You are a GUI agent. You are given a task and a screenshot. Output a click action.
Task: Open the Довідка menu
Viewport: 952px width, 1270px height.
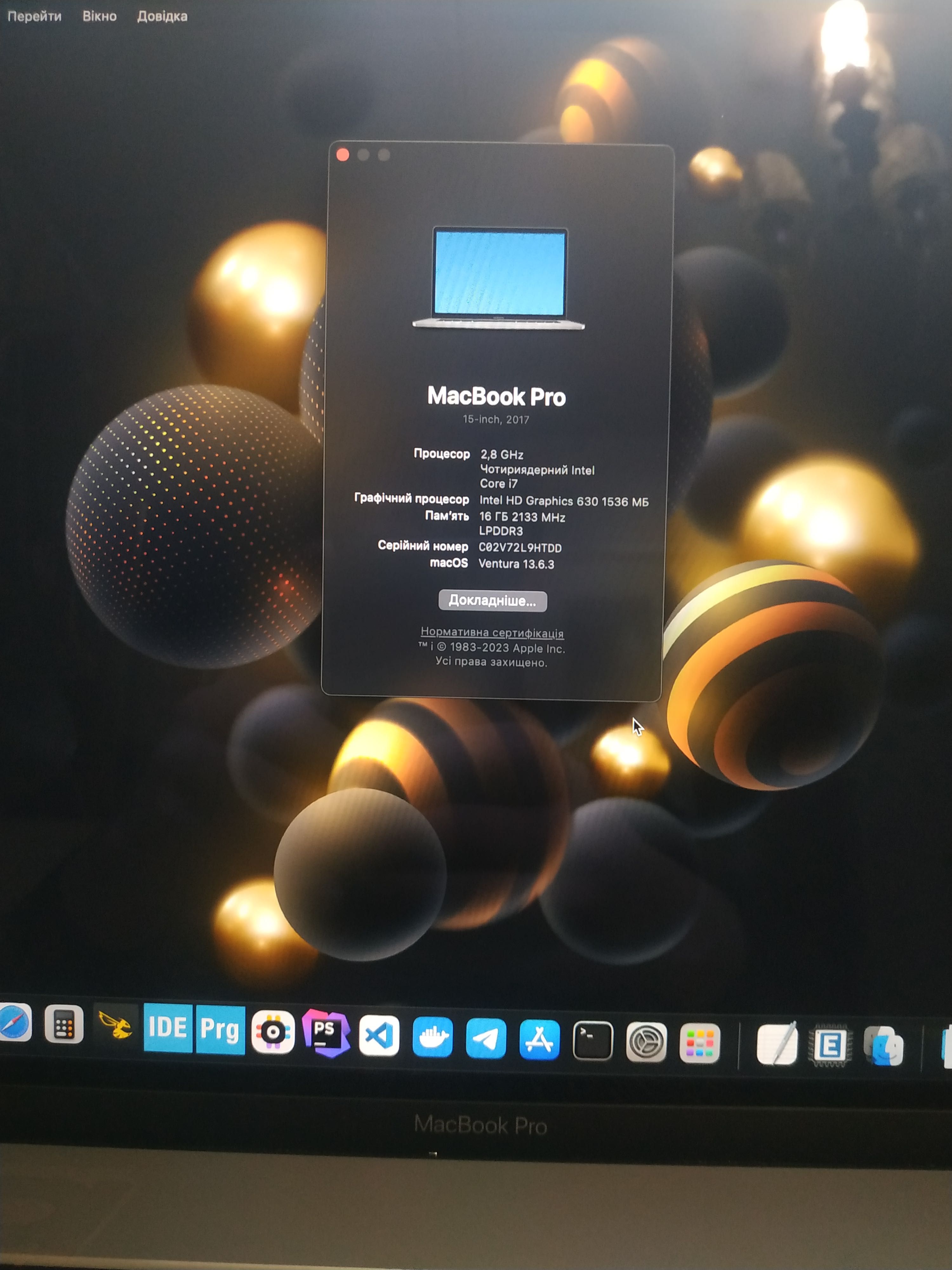tap(162, 16)
